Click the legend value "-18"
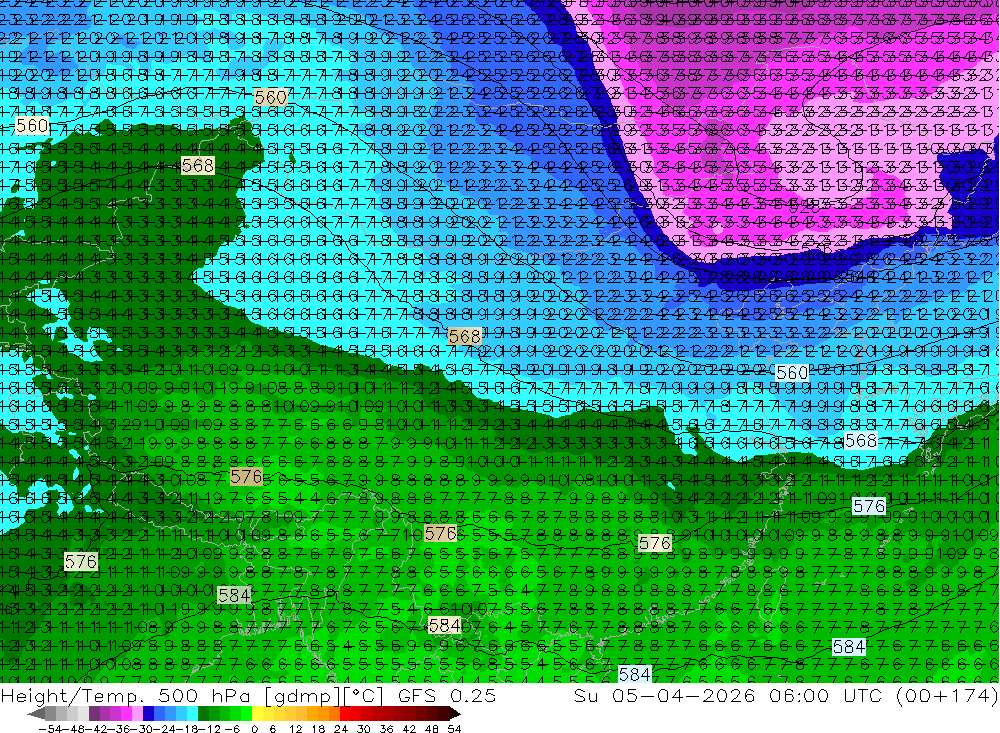Screen dimensions: 1000x733 click(187, 729)
